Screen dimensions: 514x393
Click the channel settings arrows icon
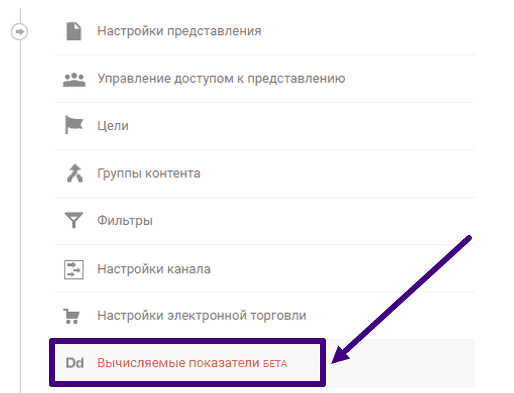pyautogui.click(x=74, y=269)
